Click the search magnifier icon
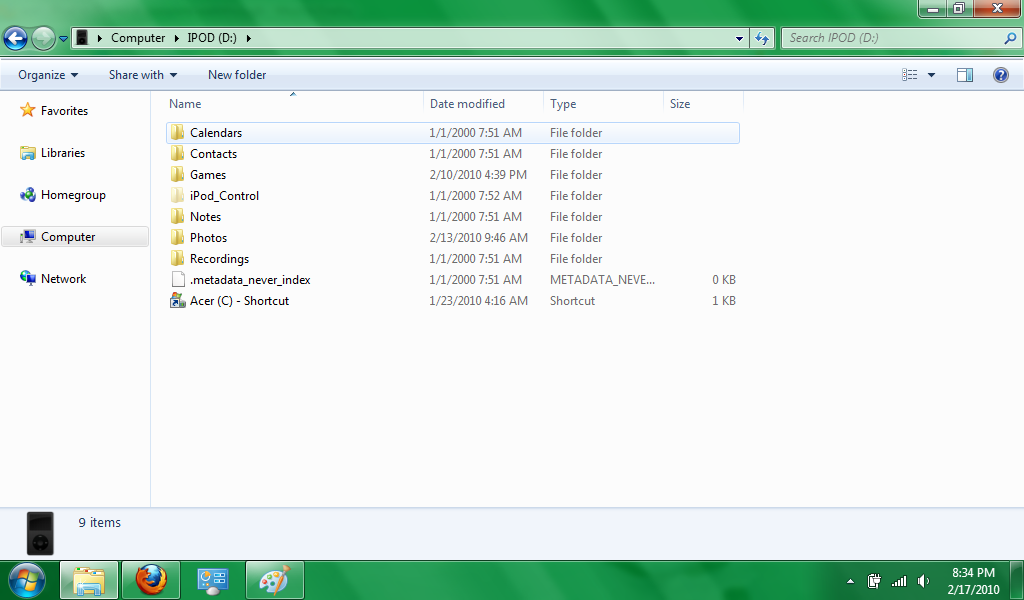The height and width of the screenshot is (600, 1024). 1010,39
